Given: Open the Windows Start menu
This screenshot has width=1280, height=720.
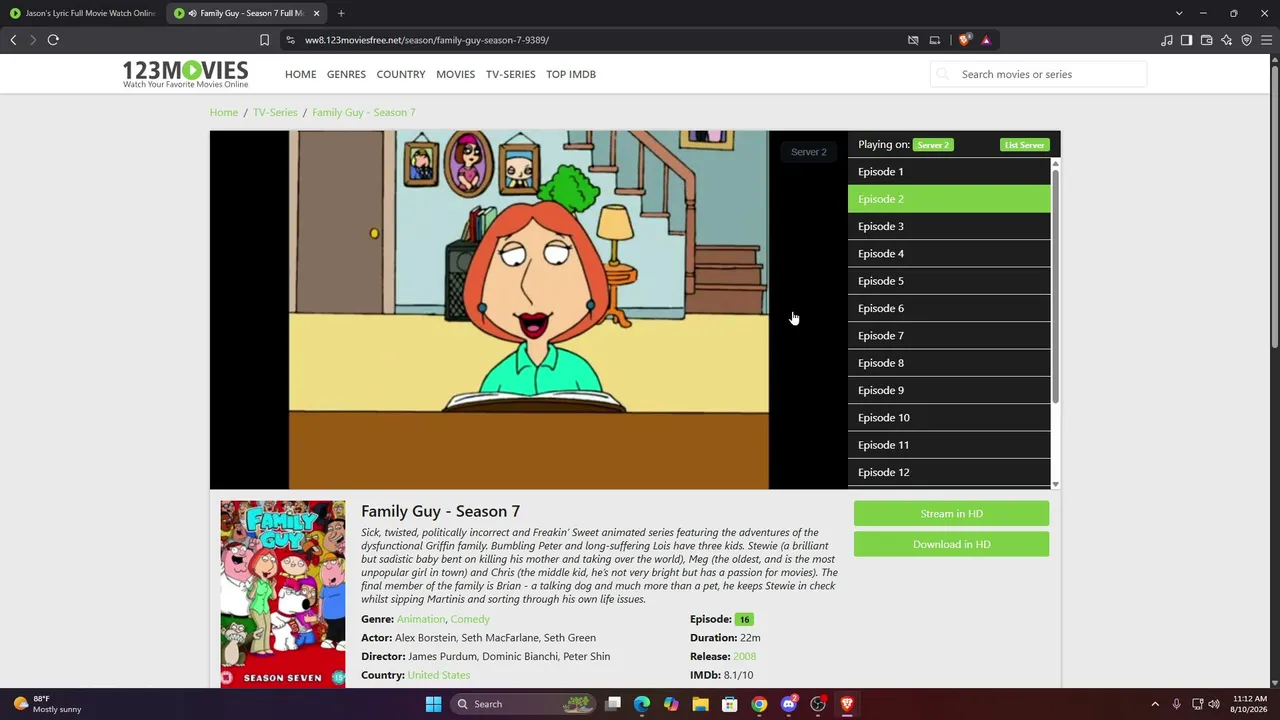Looking at the screenshot, I should pos(433,704).
